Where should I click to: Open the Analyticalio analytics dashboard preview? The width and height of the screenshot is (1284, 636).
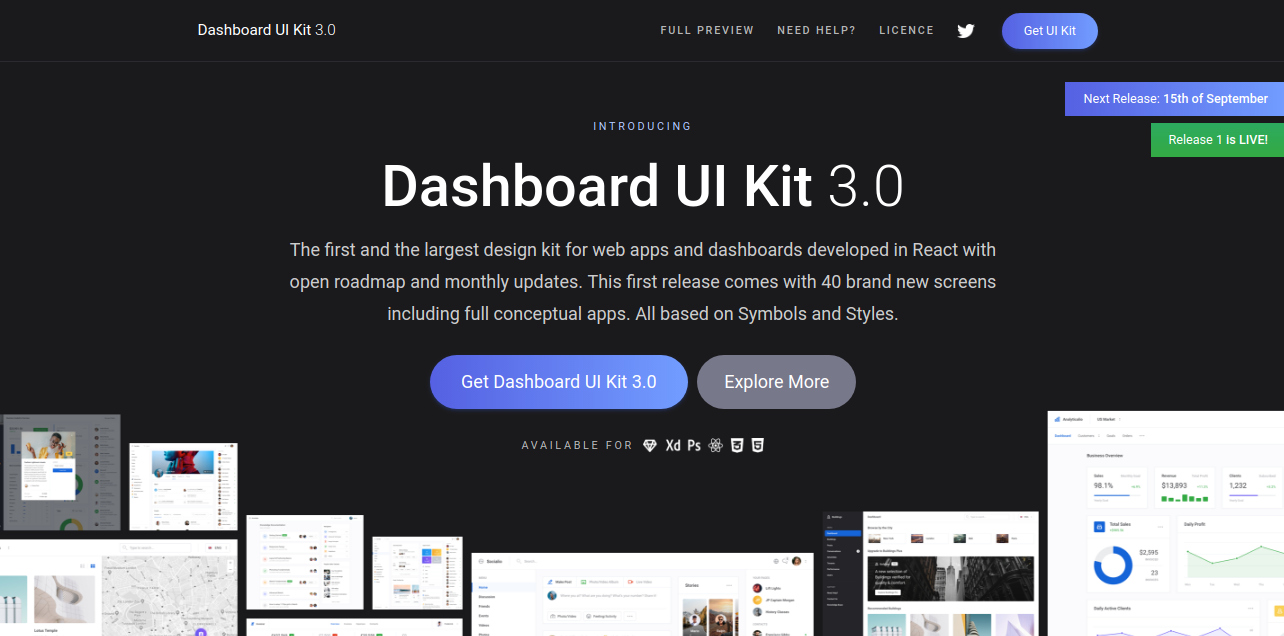(1166, 523)
